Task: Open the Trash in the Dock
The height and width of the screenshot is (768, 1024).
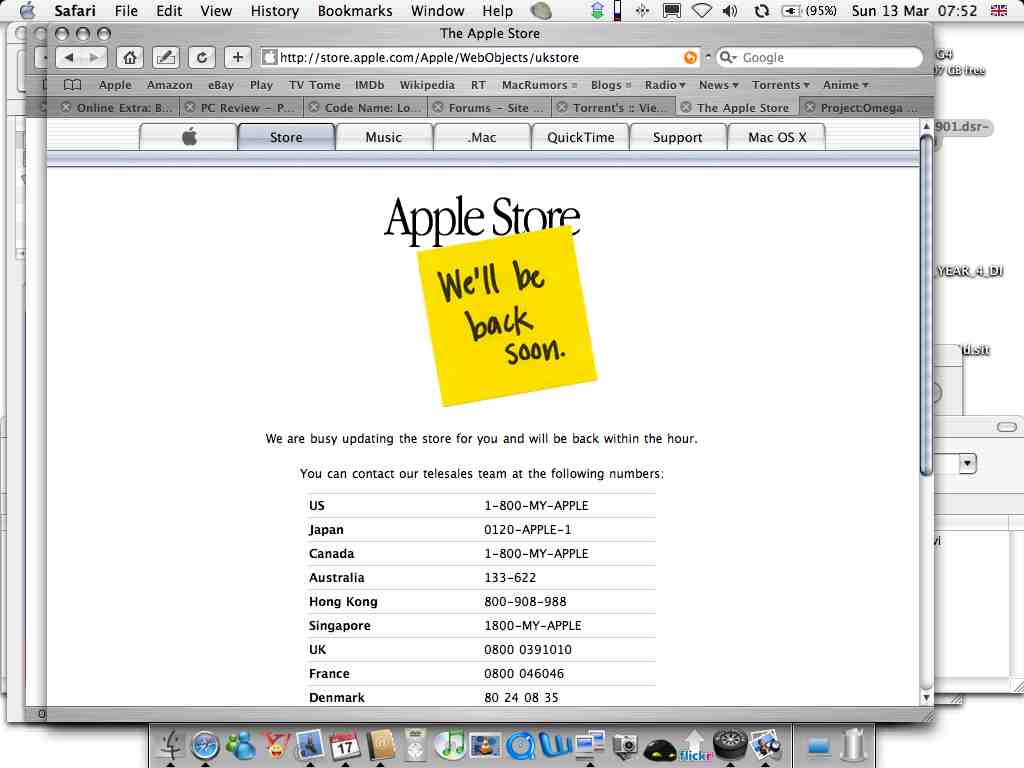Action: pos(853,745)
